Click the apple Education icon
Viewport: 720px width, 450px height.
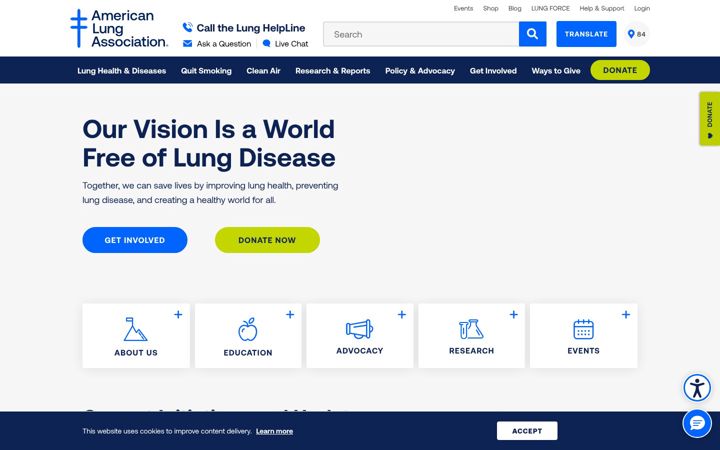[248, 329]
